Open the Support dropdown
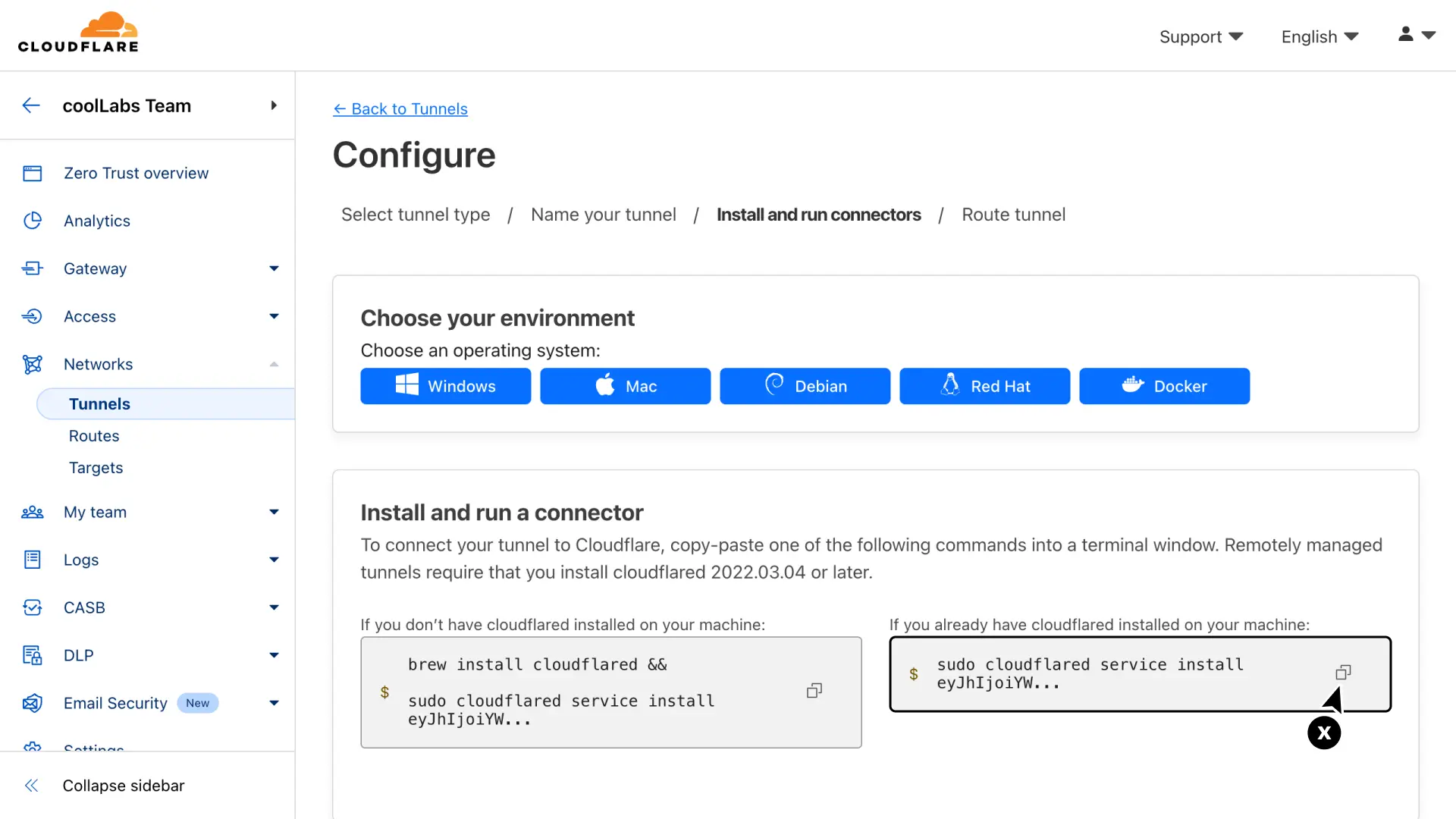This screenshot has width=1456, height=819. [1200, 36]
